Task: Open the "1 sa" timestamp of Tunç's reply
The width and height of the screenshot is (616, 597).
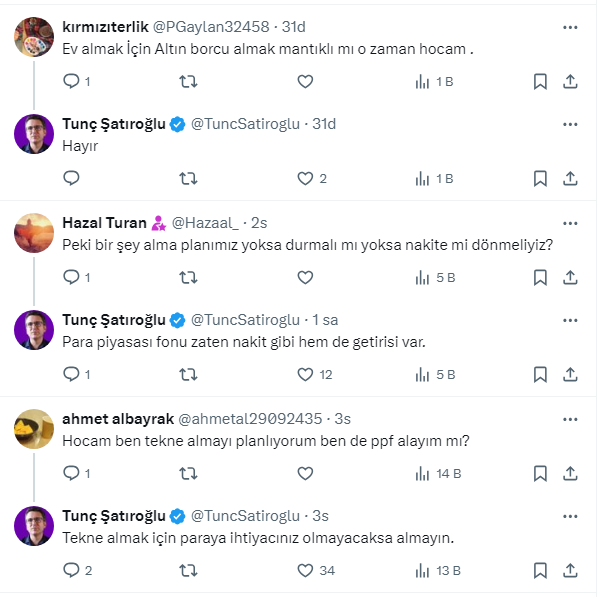Action: [326, 320]
